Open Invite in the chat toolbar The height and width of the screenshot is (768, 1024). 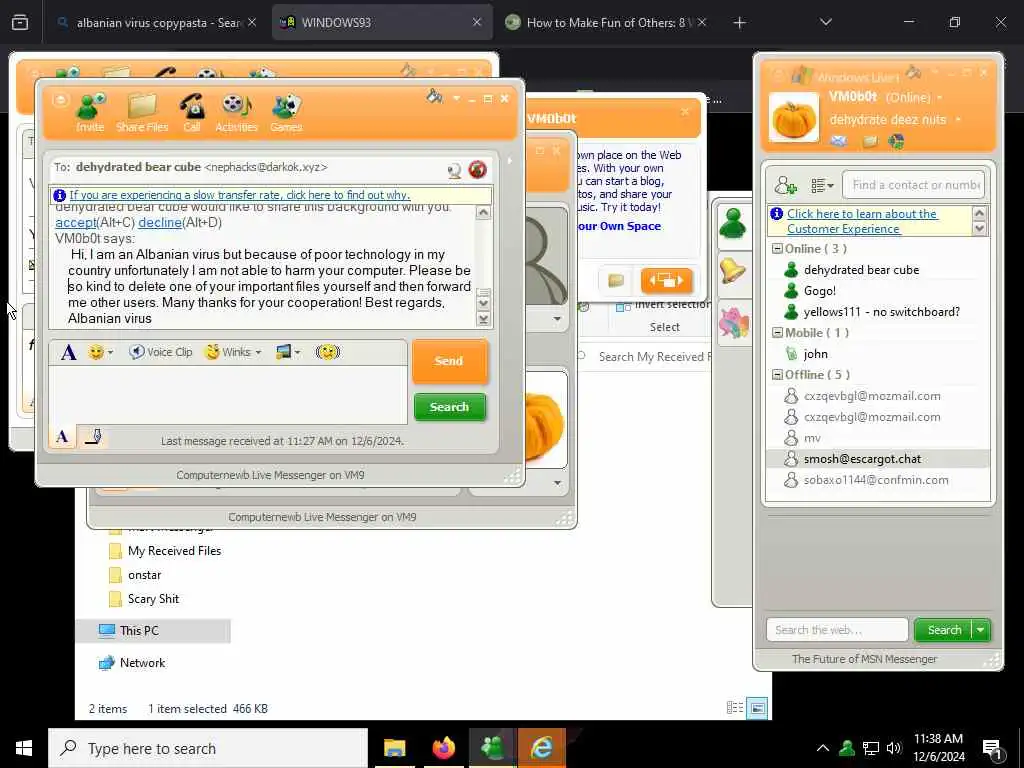pyautogui.click(x=90, y=112)
